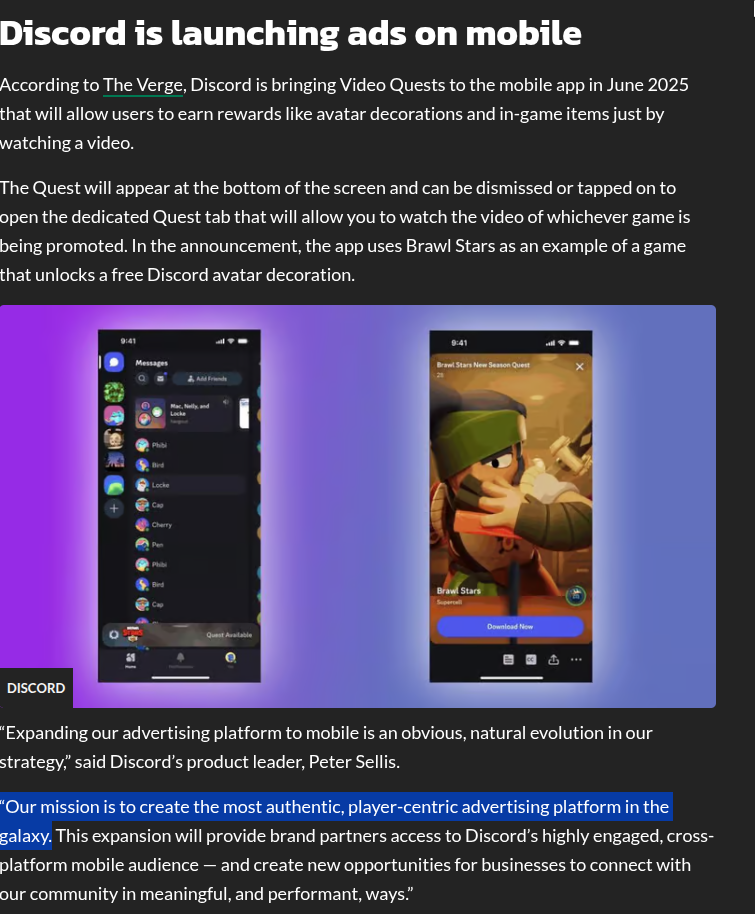755x914 pixels.
Task: Toggle closed captions CC icon below video
Action: [x=531, y=660]
